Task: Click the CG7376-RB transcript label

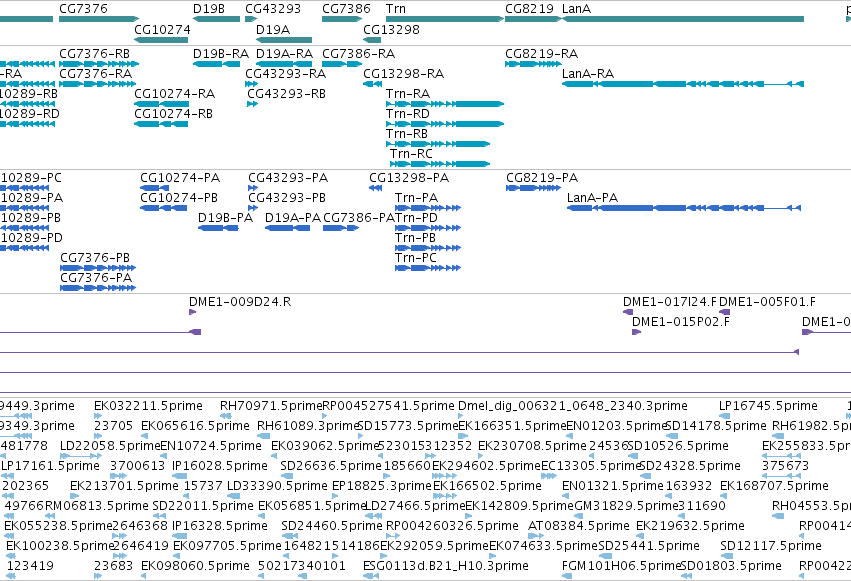Action: pyautogui.click(x=94, y=54)
